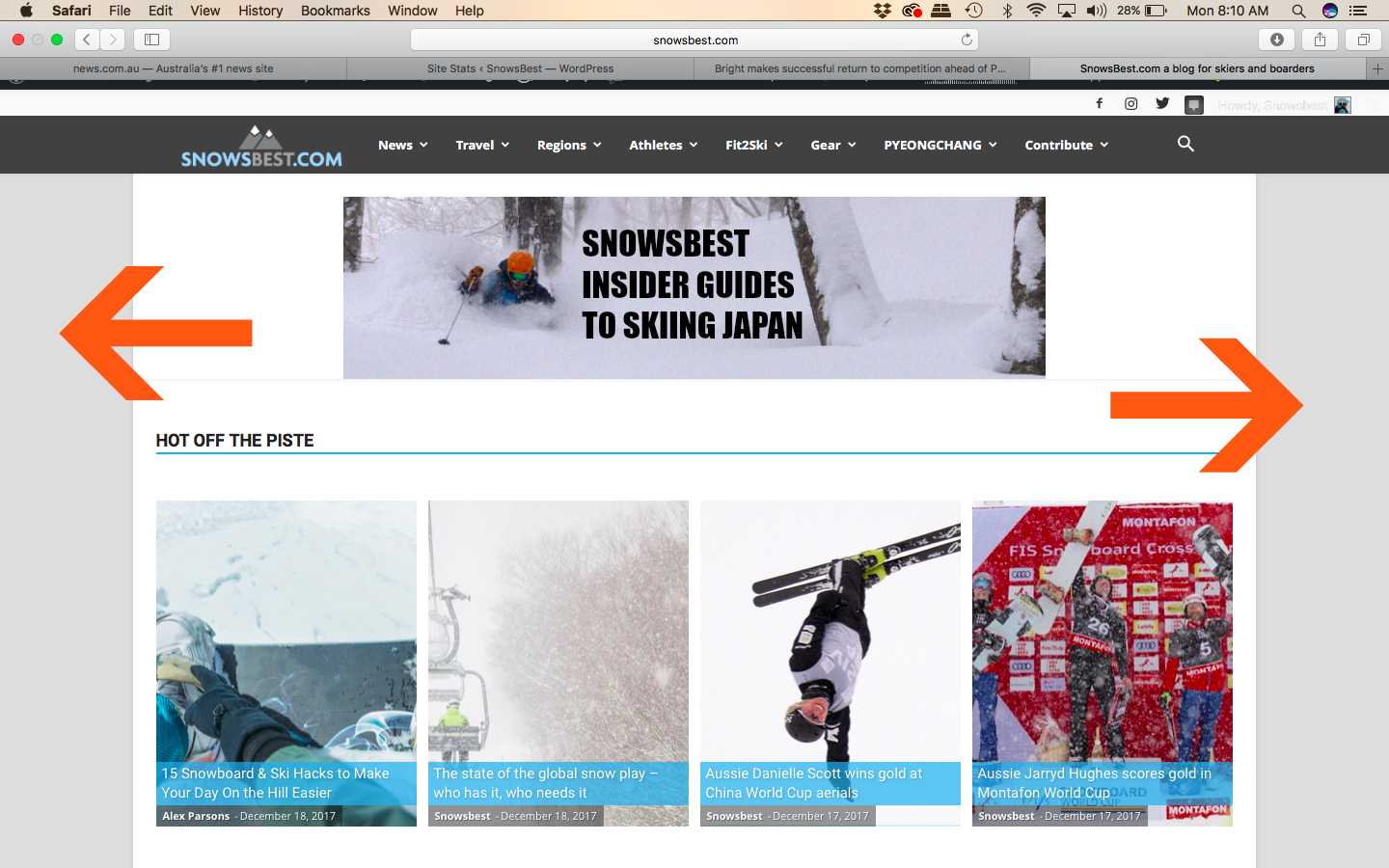The width and height of the screenshot is (1389, 868).
Task: Open AirPlay display menu icon
Action: tap(1067, 11)
